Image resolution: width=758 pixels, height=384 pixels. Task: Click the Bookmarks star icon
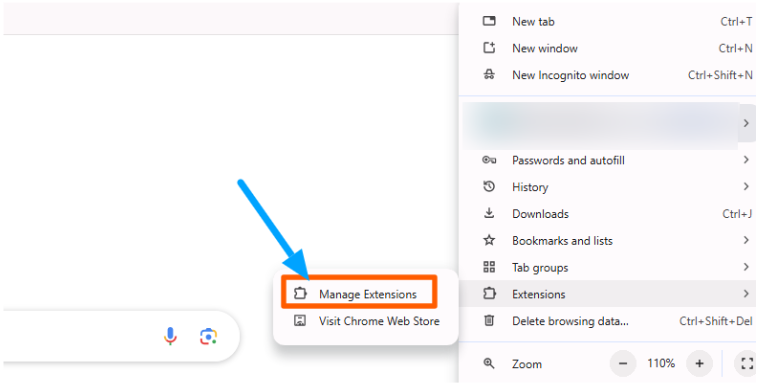click(489, 240)
